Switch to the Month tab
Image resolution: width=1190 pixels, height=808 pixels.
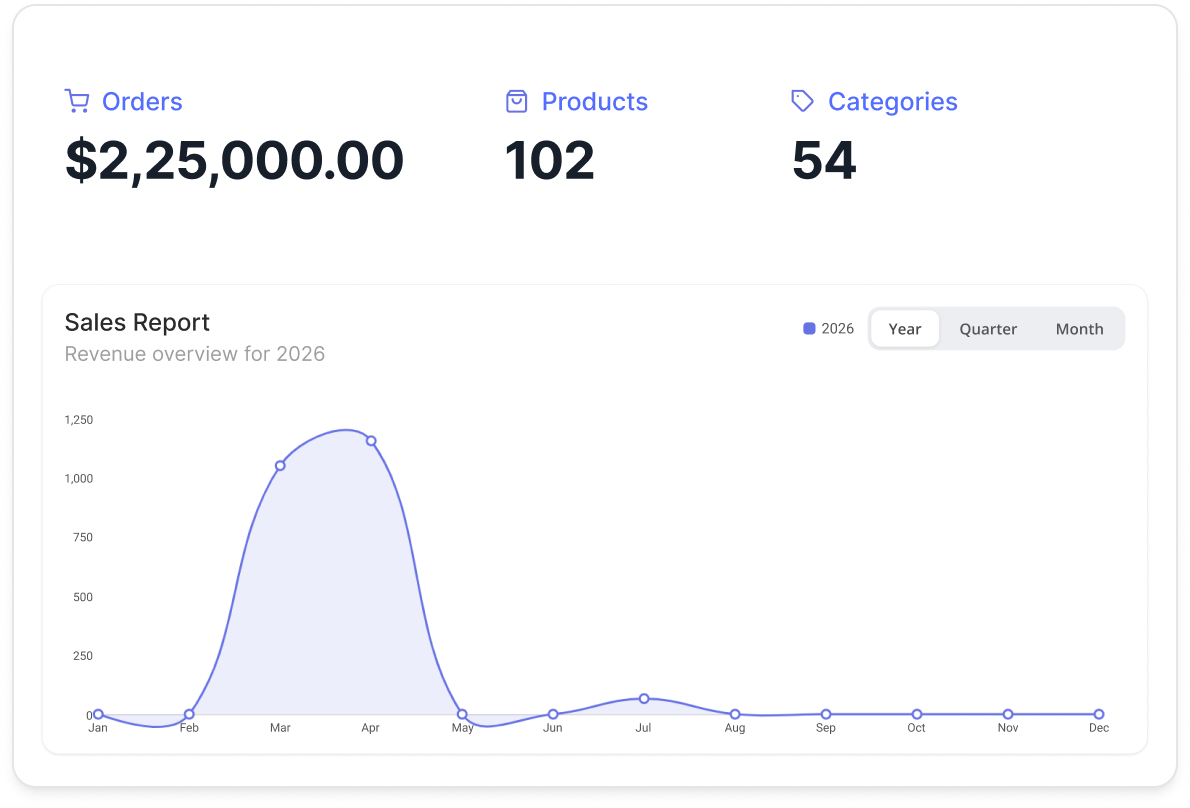tap(1079, 329)
